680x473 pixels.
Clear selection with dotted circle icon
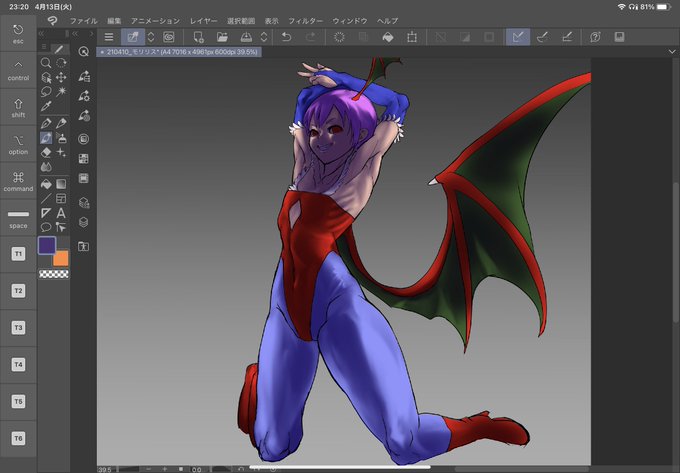[x=339, y=37]
